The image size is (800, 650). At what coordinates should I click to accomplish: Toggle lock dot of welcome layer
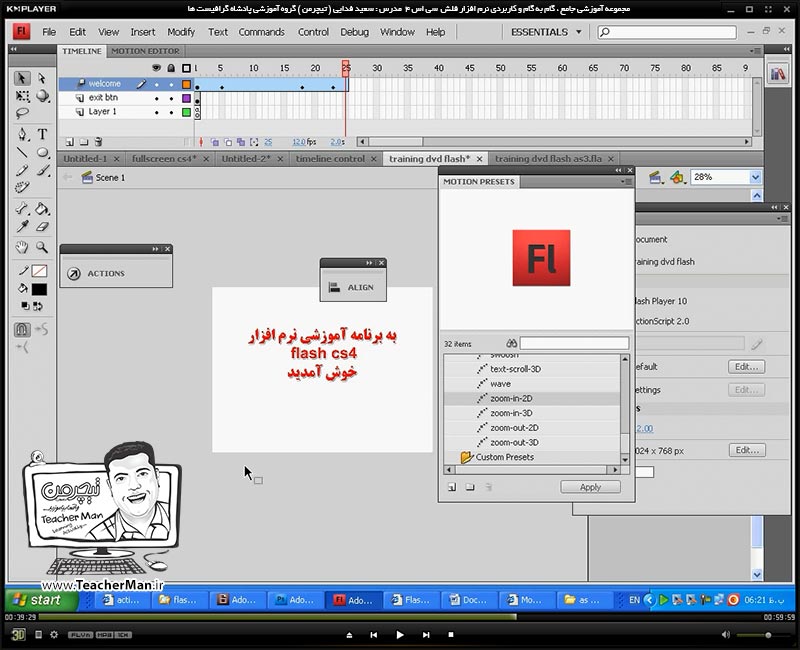(x=171, y=84)
